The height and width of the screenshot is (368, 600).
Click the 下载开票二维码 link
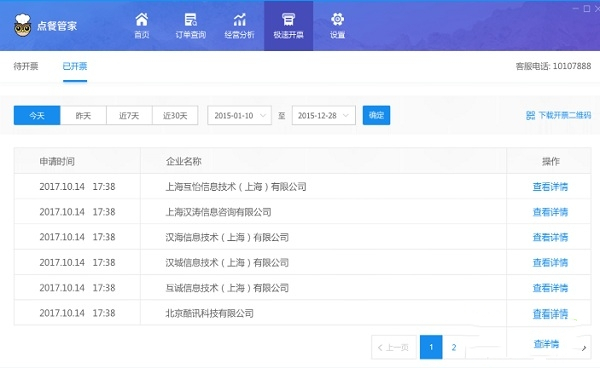(x=565, y=115)
